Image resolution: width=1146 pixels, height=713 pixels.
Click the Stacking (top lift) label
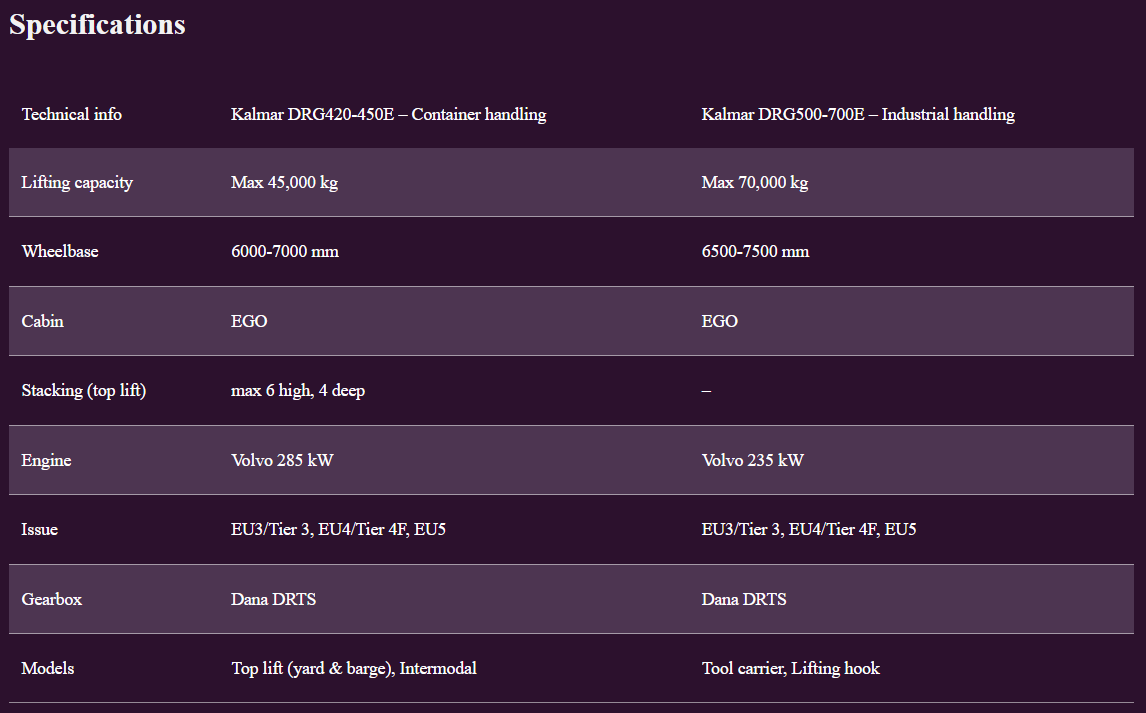84,390
